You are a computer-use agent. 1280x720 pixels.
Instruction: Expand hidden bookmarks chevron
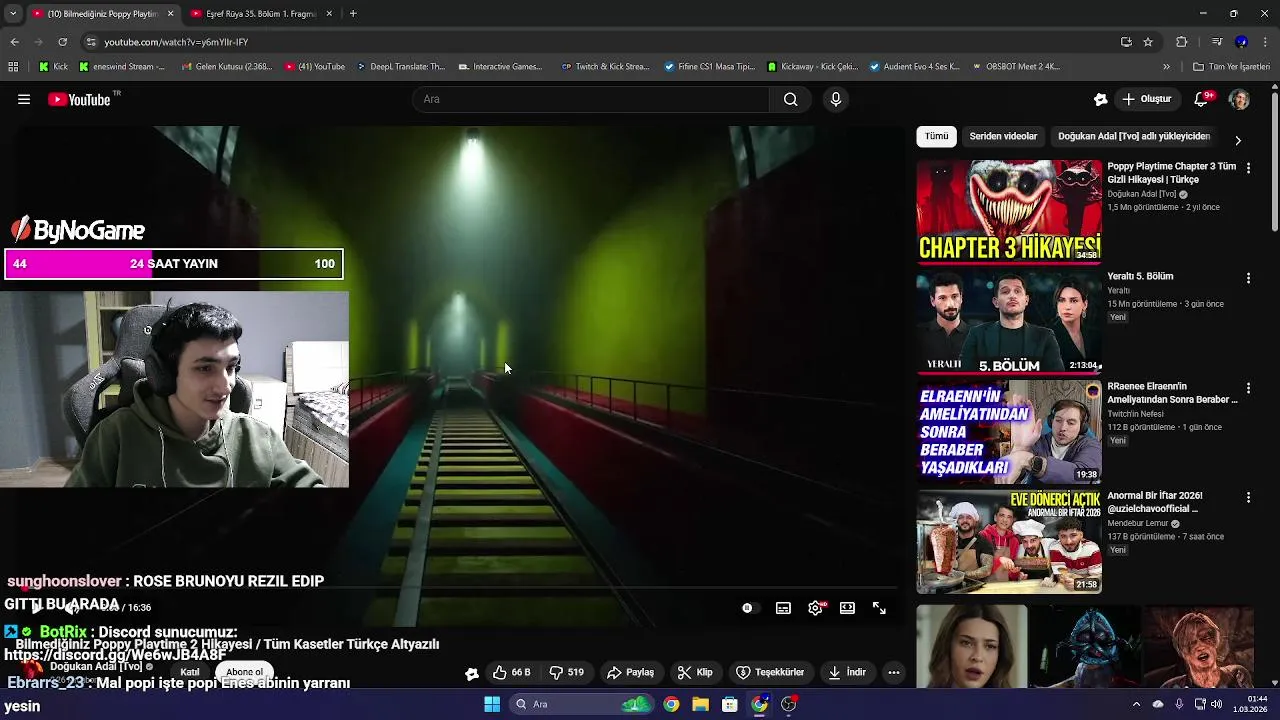(1166, 67)
